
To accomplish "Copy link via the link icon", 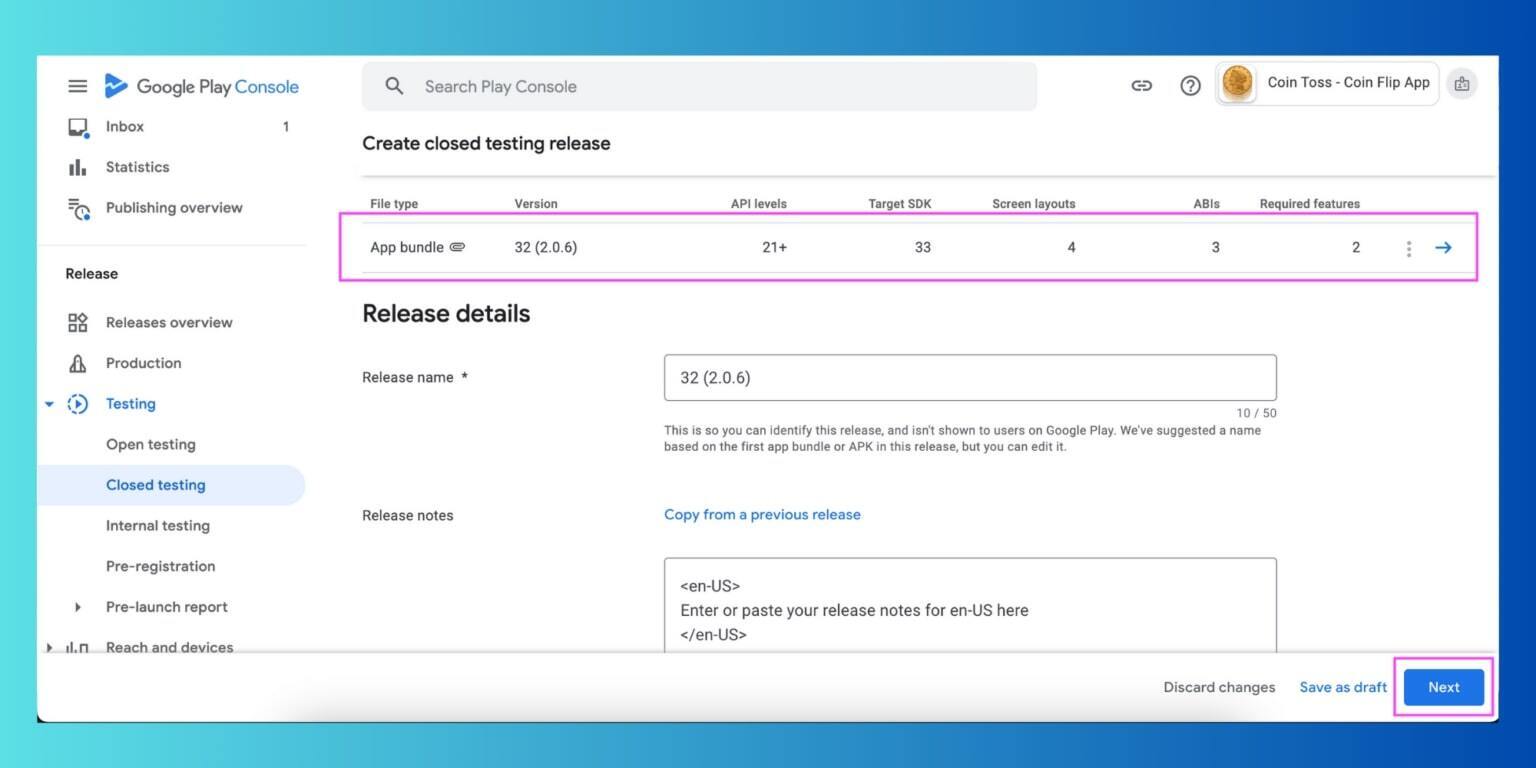I will pyautogui.click(x=1141, y=86).
